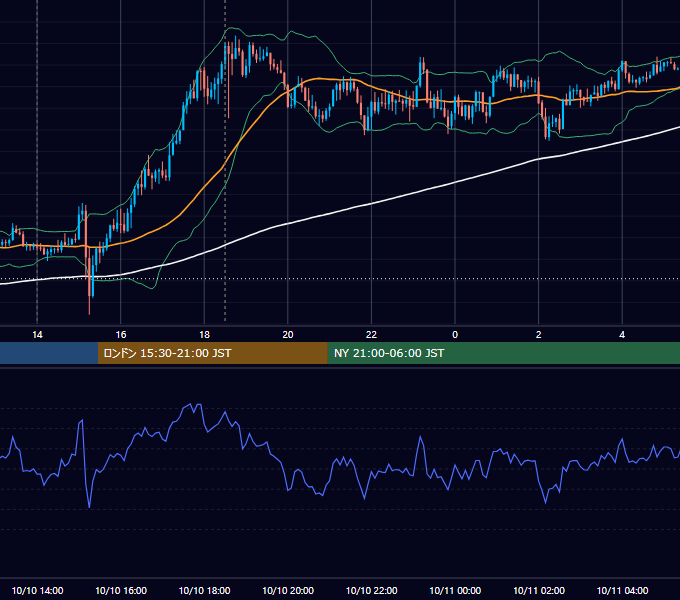Click the 10/11 02:00 date label
Viewport: 680px width, 600px height.
coord(539,590)
